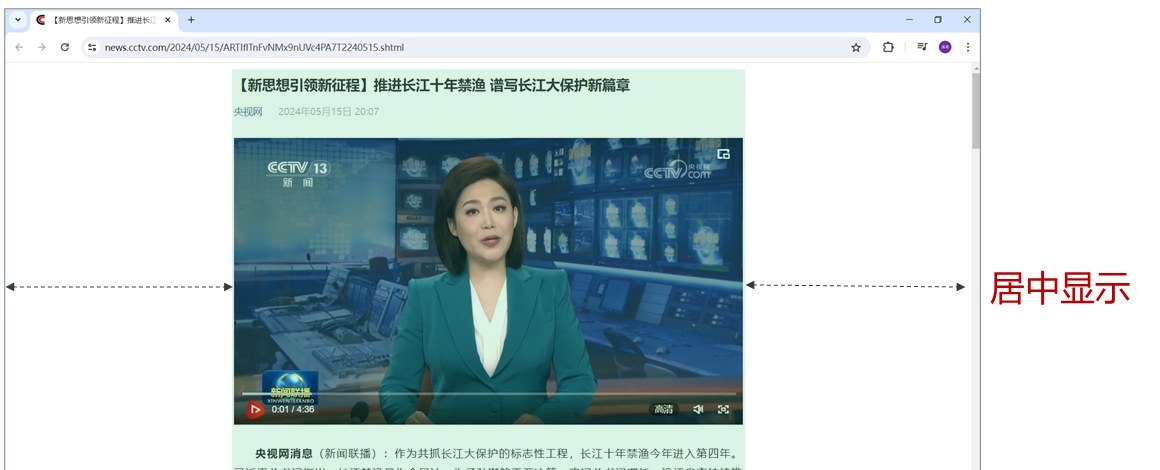Open the media control toolbar icon
The width and height of the screenshot is (1160, 470).
(922, 47)
